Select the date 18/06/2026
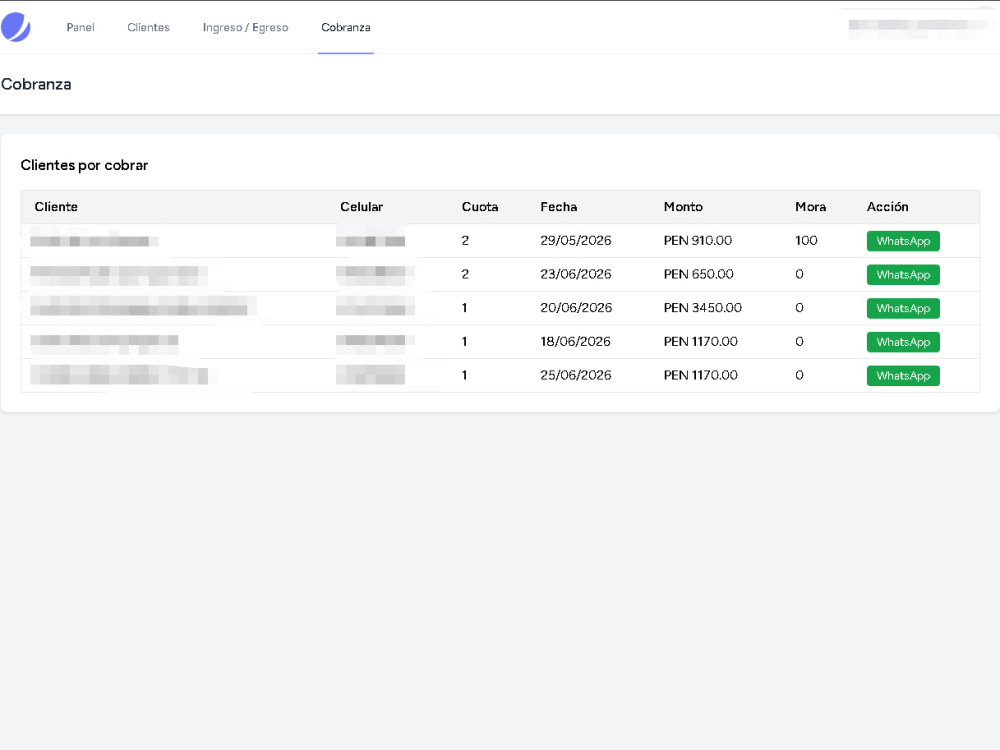This screenshot has height=750, width=1000. 575,342
